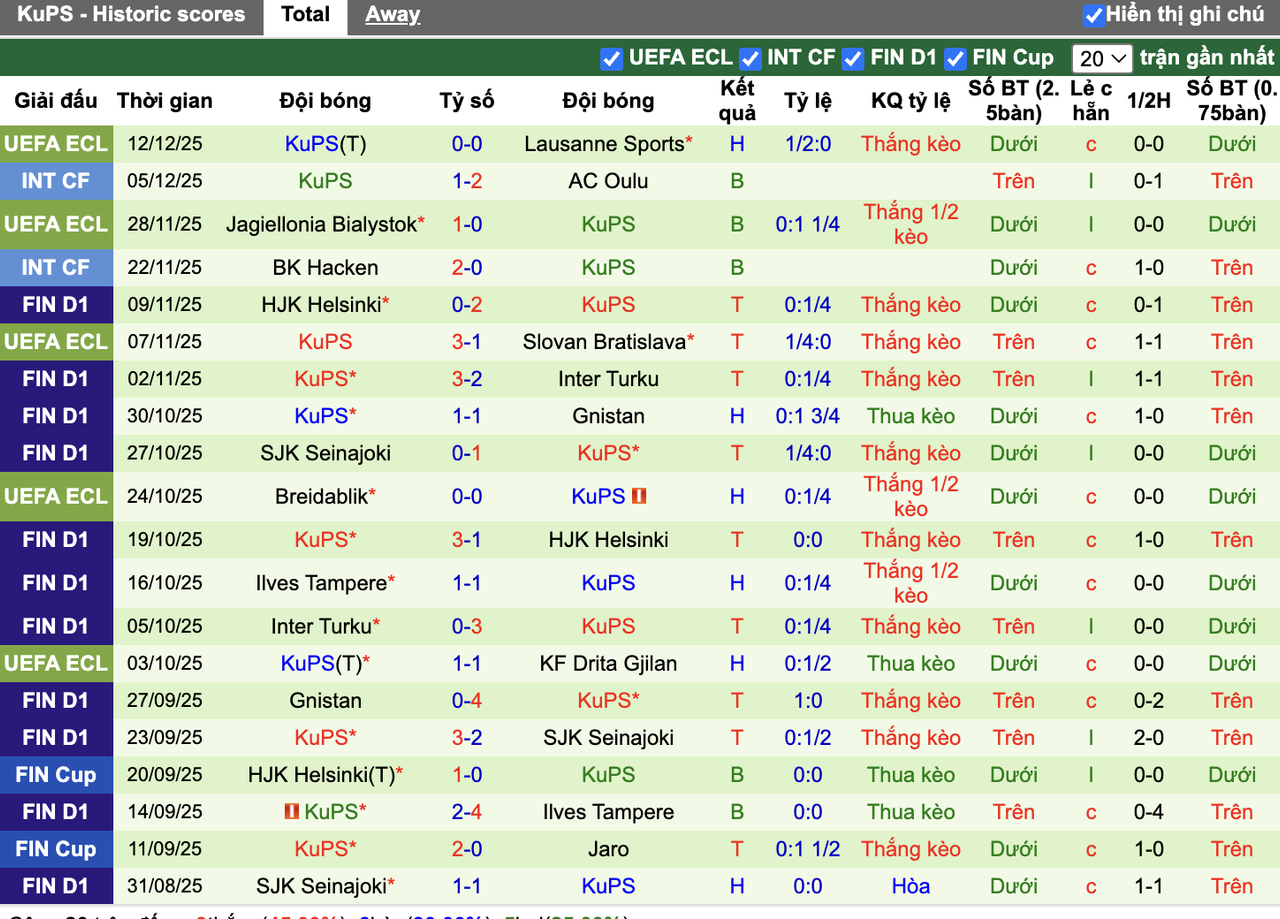The height and width of the screenshot is (919, 1280).
Task: Click the 0-0 score of KuPS vs Lausanne
Action: [467, 144]
